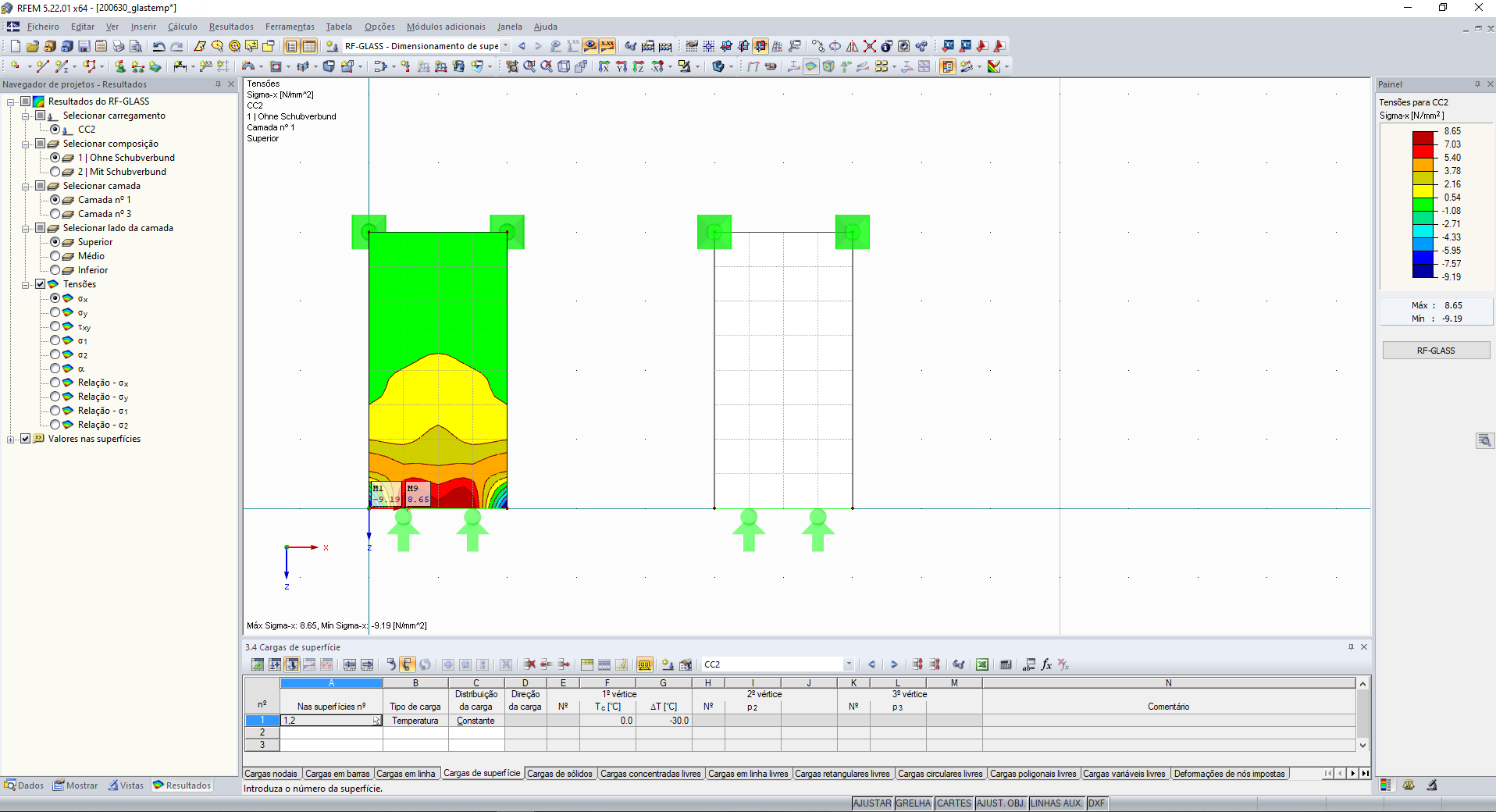Toggle show results eye icon
1496x812 pixels.
coord(590,46)
